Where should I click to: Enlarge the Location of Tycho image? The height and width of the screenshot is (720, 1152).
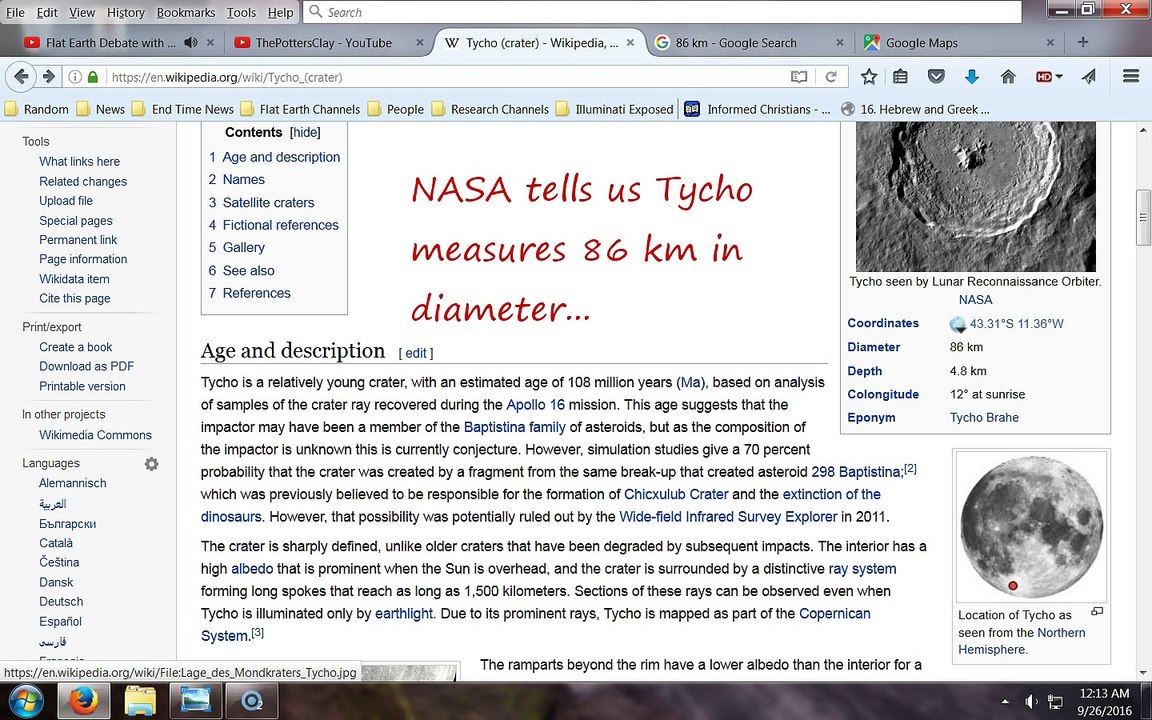coord(1097,611)
